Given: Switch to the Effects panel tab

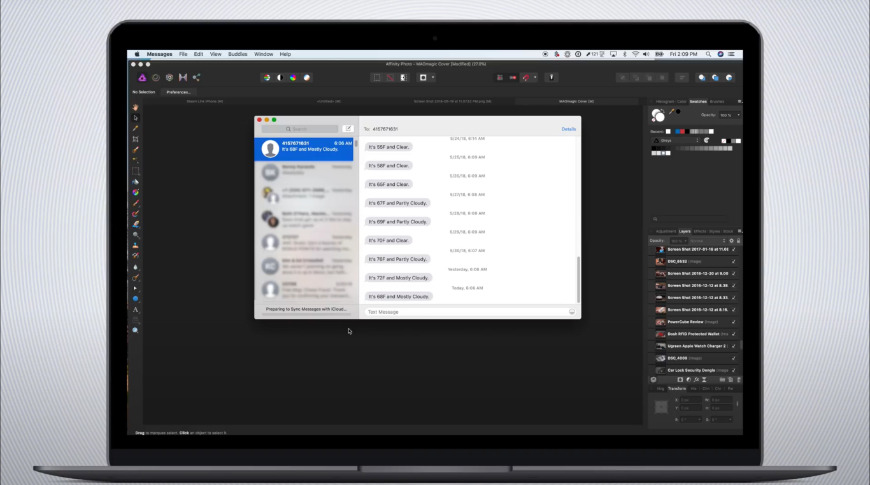Looking at the screenshot, I should click(x=700, y=231).
